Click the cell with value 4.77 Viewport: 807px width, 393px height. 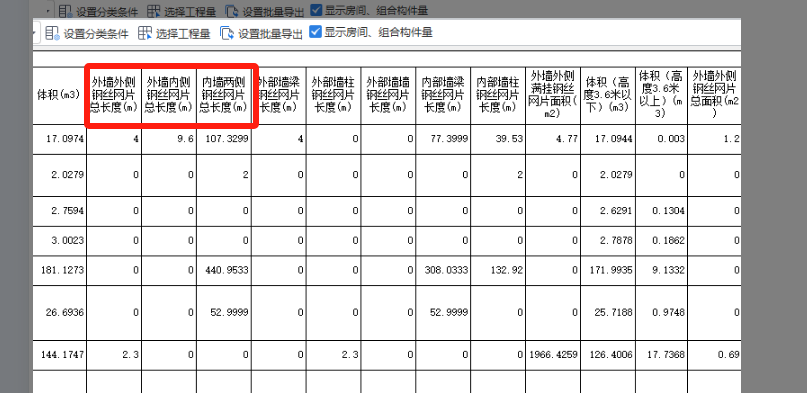tap(553, 139)
